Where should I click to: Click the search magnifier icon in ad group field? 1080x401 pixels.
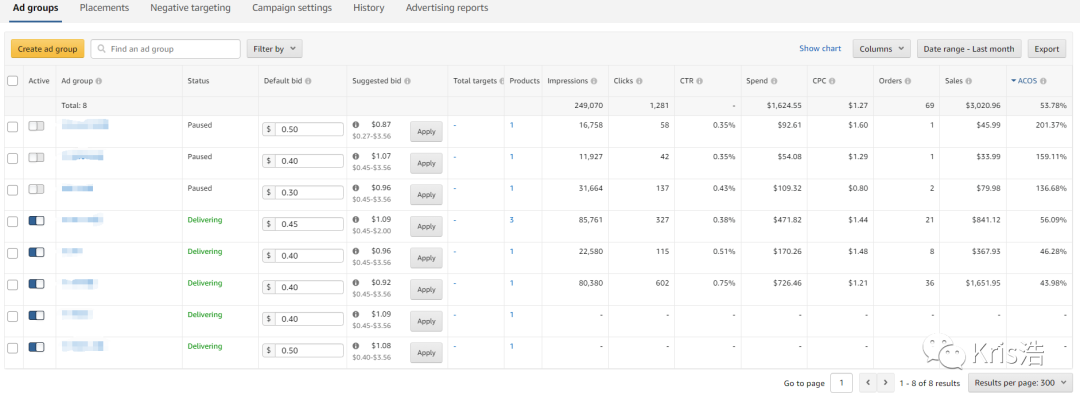[x=101, y=49]
